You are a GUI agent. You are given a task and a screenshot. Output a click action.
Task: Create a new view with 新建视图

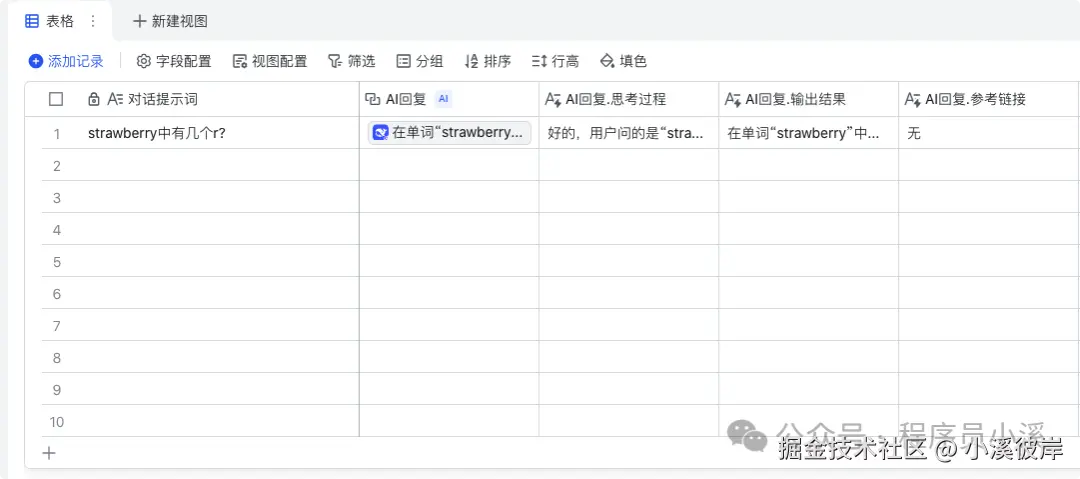(x=170, y=21)
